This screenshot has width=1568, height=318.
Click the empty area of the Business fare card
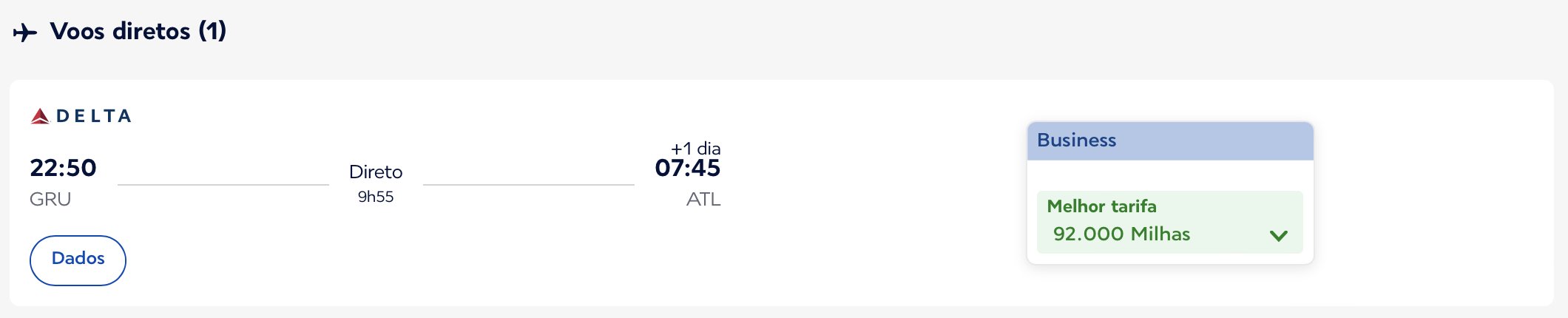pyautogui.click(x=1170, y=175)
